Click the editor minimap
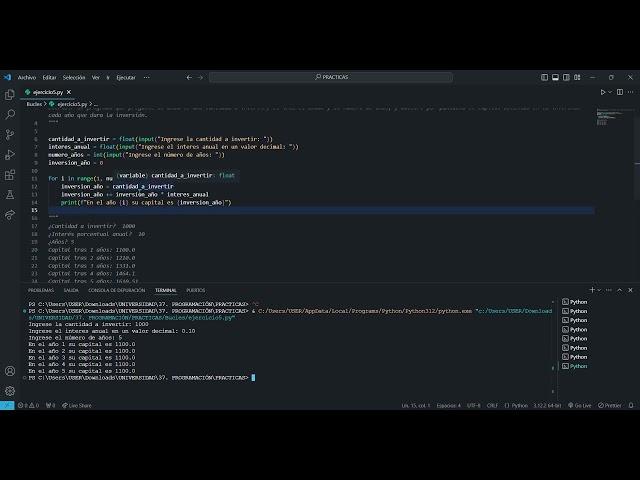This screenshot has width=640, height=480. 611,116
